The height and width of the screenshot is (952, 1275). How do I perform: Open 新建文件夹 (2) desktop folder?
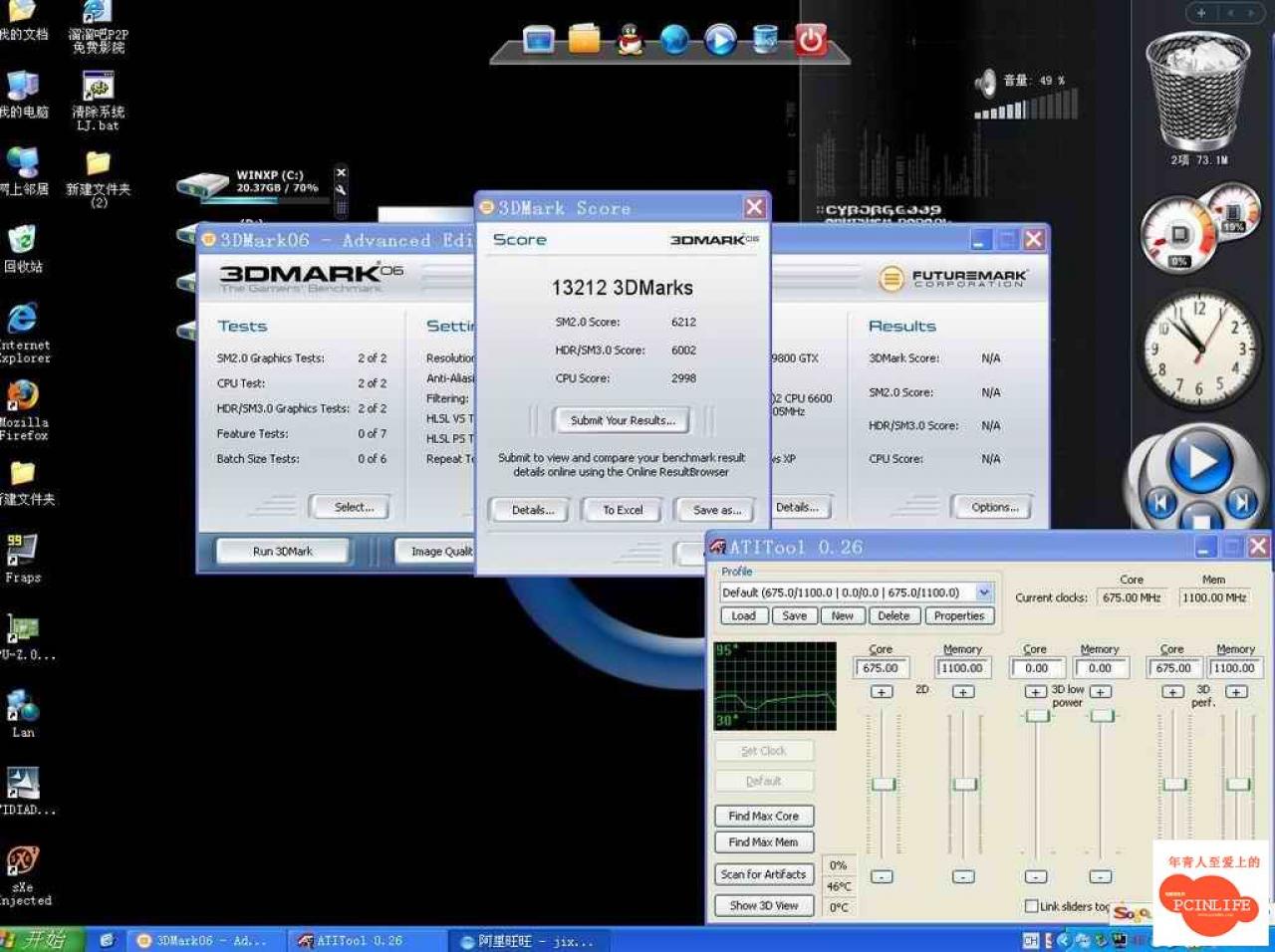click(98, 179)
